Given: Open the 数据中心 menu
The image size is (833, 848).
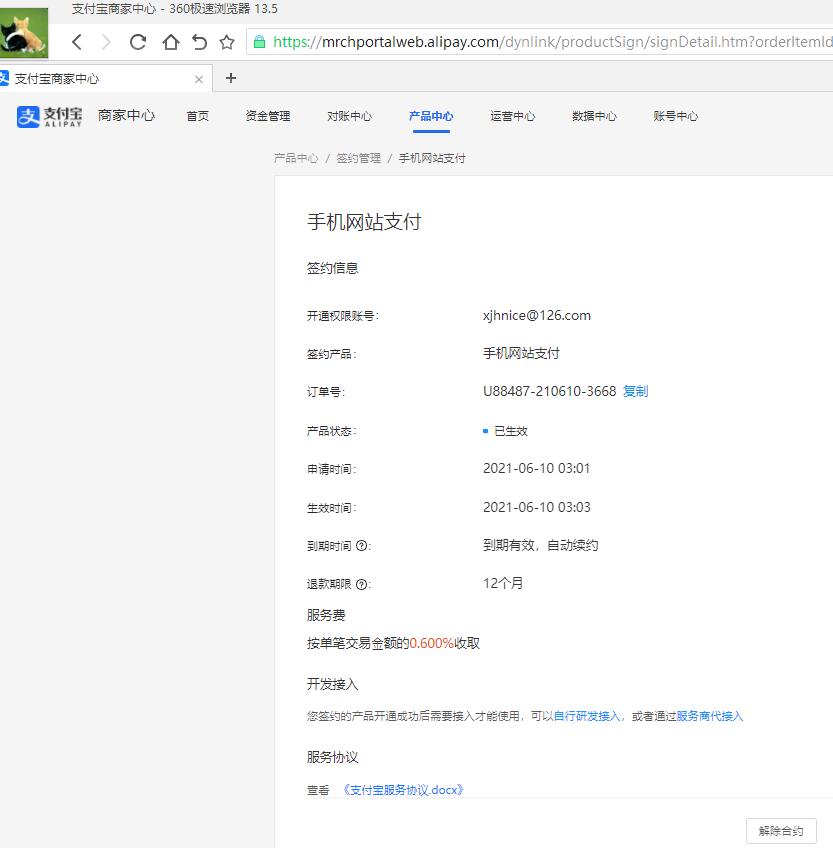Looking at the screenshot, I should point(594,116).
